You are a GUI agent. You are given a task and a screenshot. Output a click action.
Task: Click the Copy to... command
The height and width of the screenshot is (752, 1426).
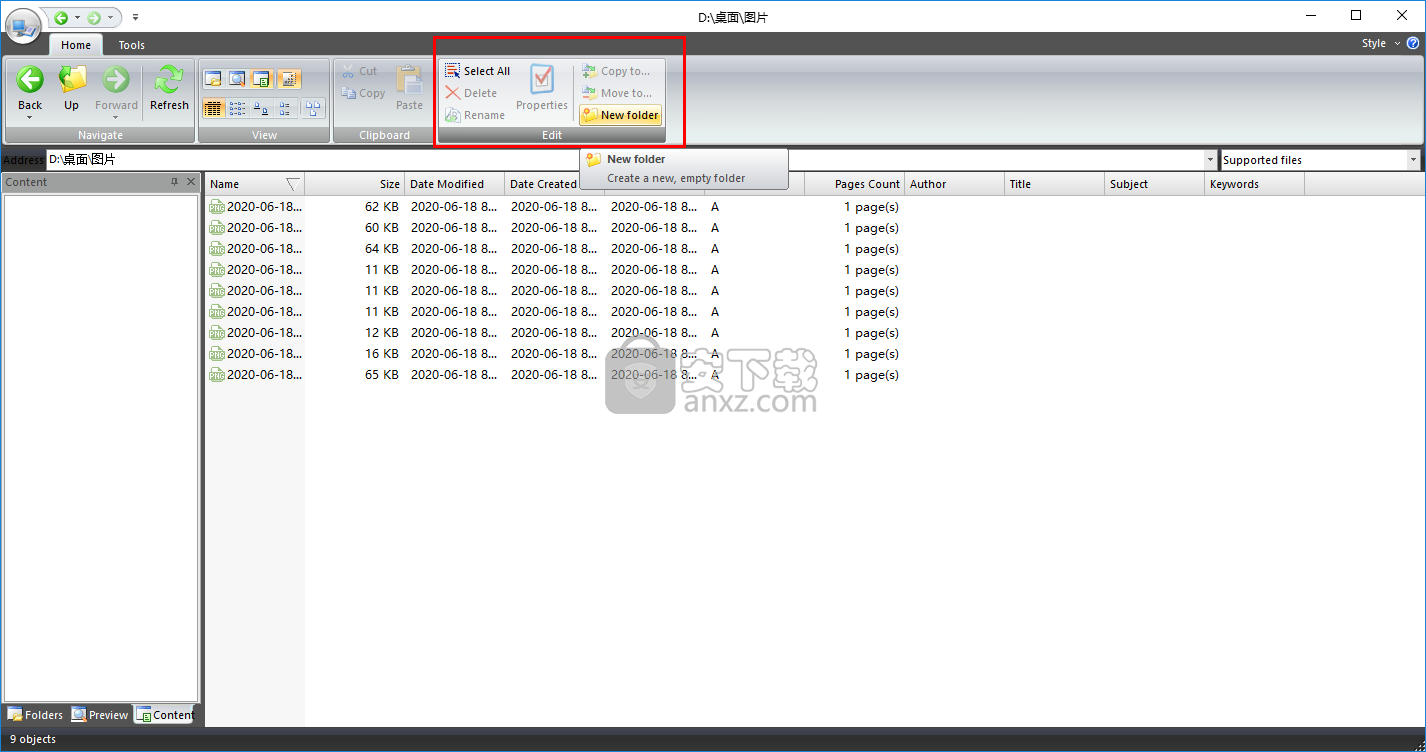pyautogui.click(x=616, y=71)
